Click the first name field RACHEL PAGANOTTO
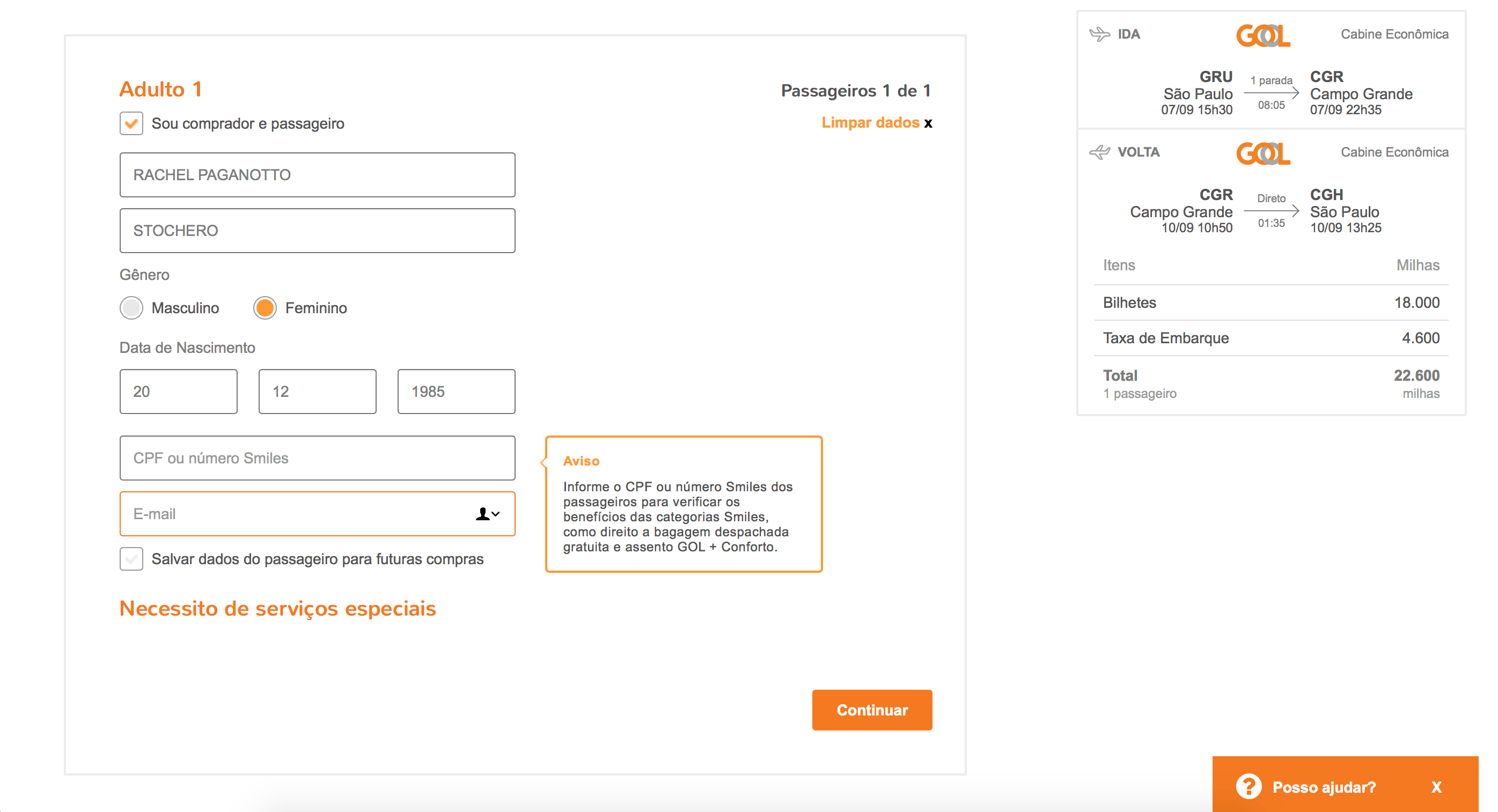 [318, 175]
